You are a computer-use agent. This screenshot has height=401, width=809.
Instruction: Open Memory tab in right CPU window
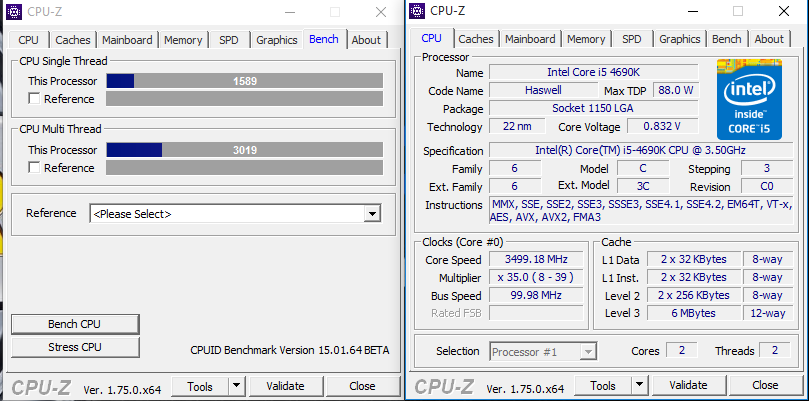pyautogui.click(x=586, y=39)
